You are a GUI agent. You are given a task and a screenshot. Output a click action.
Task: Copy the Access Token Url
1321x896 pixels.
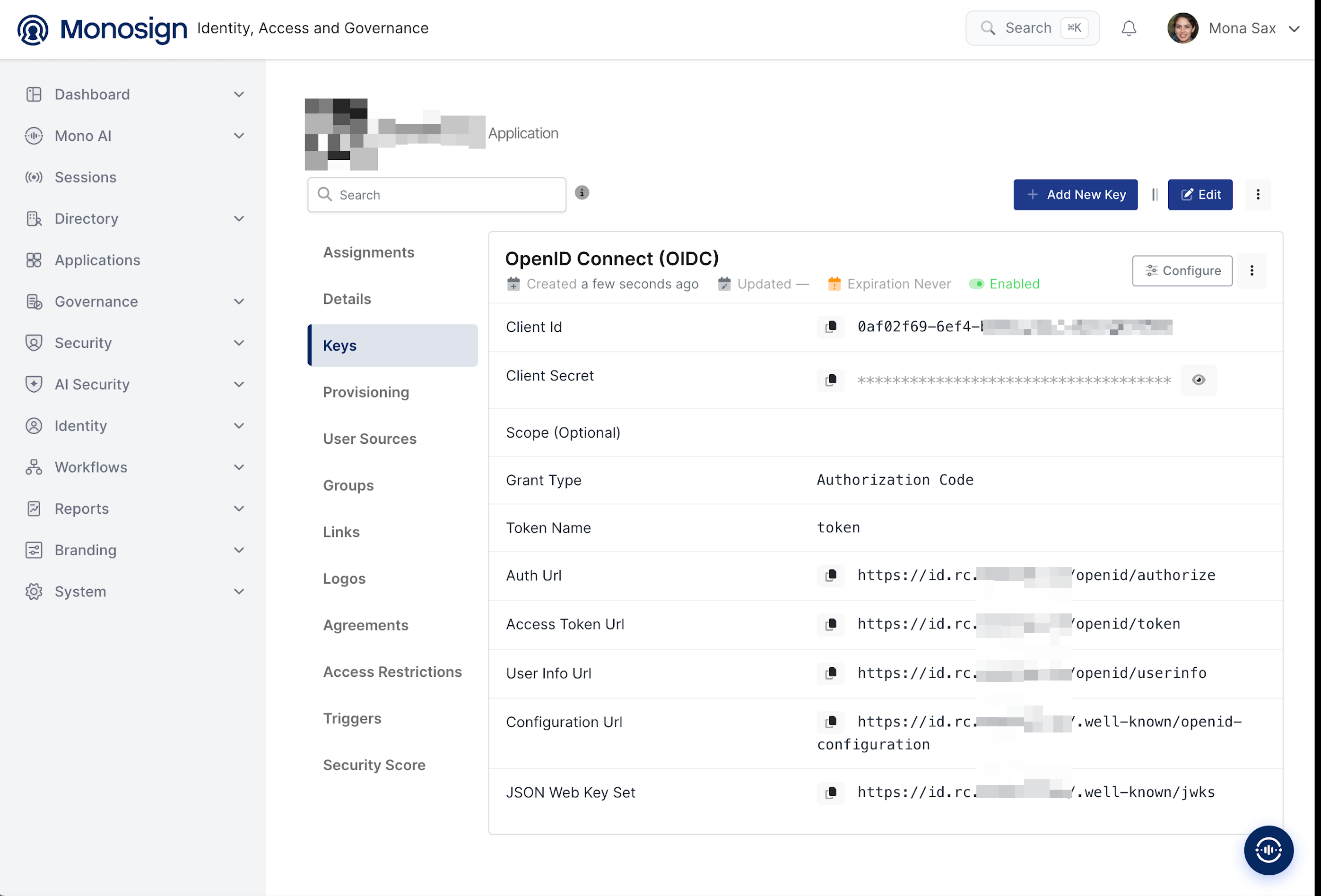(x=830, y=624)
